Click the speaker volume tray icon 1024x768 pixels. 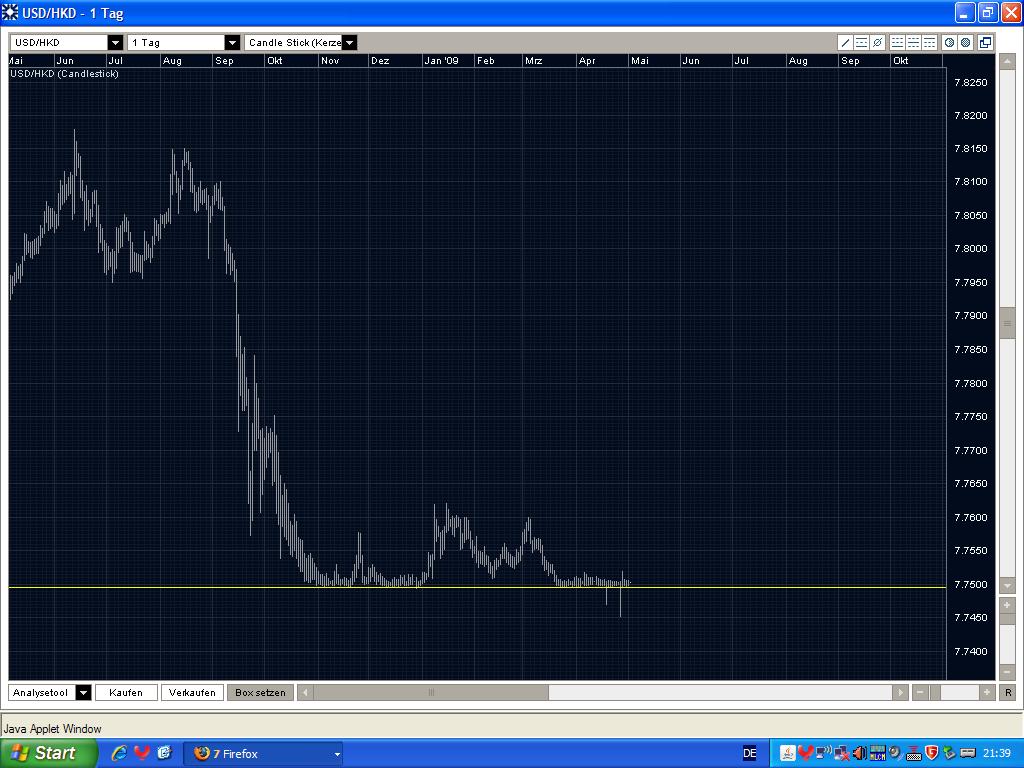pyautogui.click(x=859, y=754)
